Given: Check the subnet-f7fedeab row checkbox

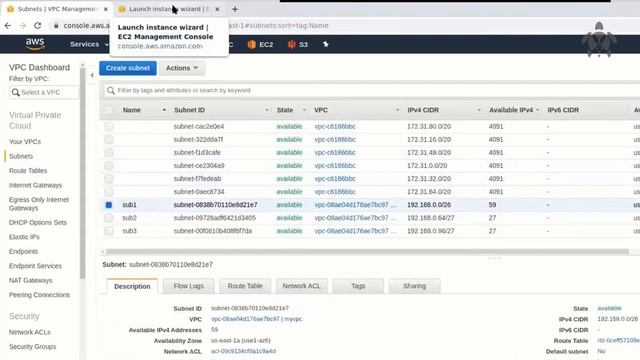Looking at the screenshot, I should tap(109, 179).
